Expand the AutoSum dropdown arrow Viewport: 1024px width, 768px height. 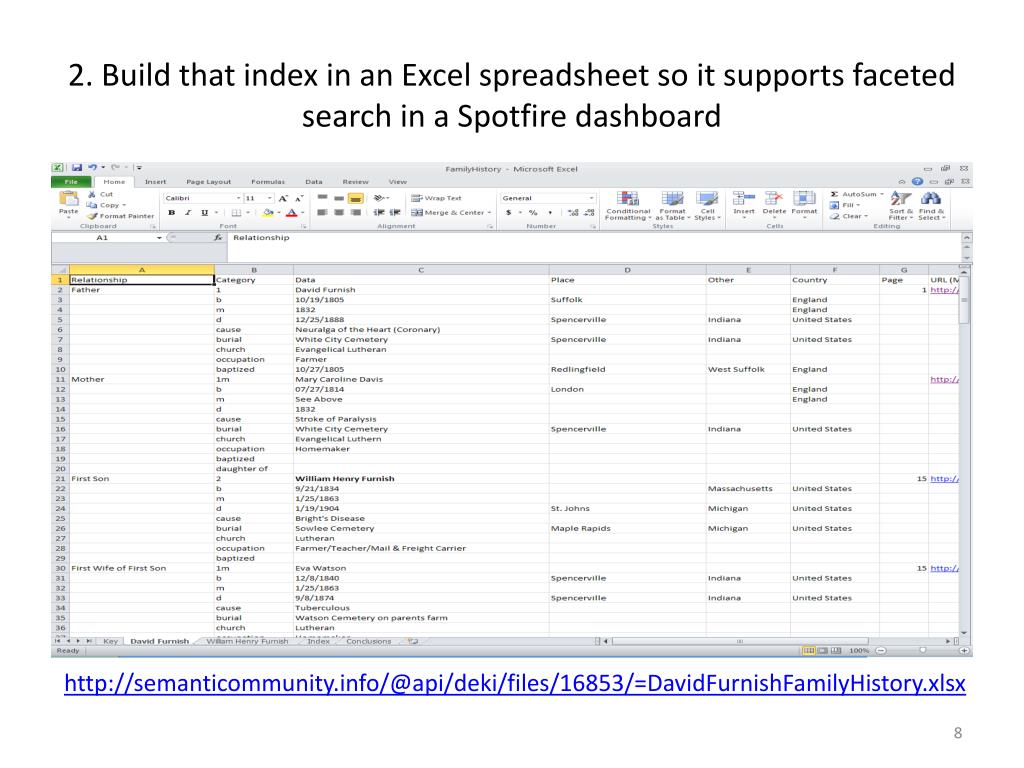[x=882, y=194]
